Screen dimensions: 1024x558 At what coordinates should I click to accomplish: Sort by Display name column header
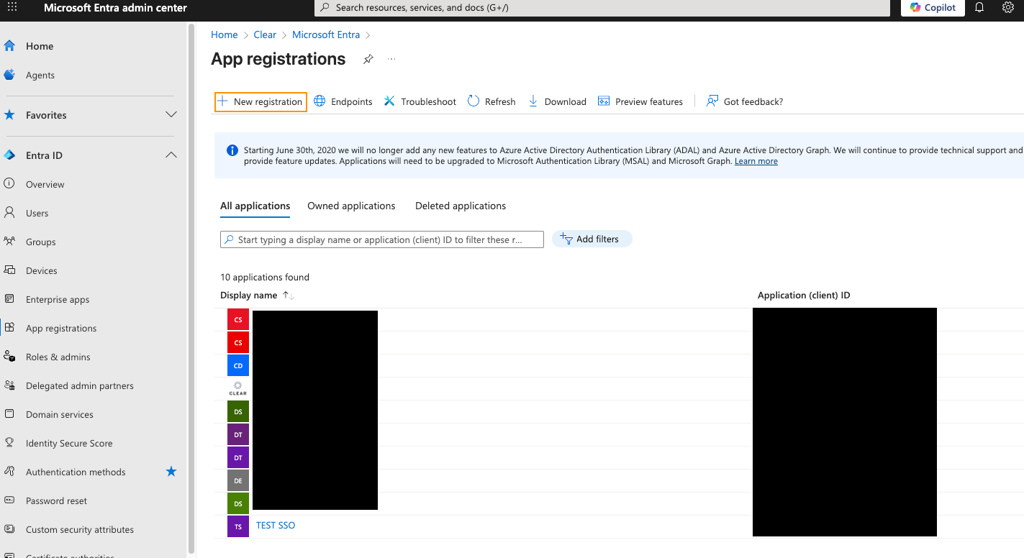(249, 295)
